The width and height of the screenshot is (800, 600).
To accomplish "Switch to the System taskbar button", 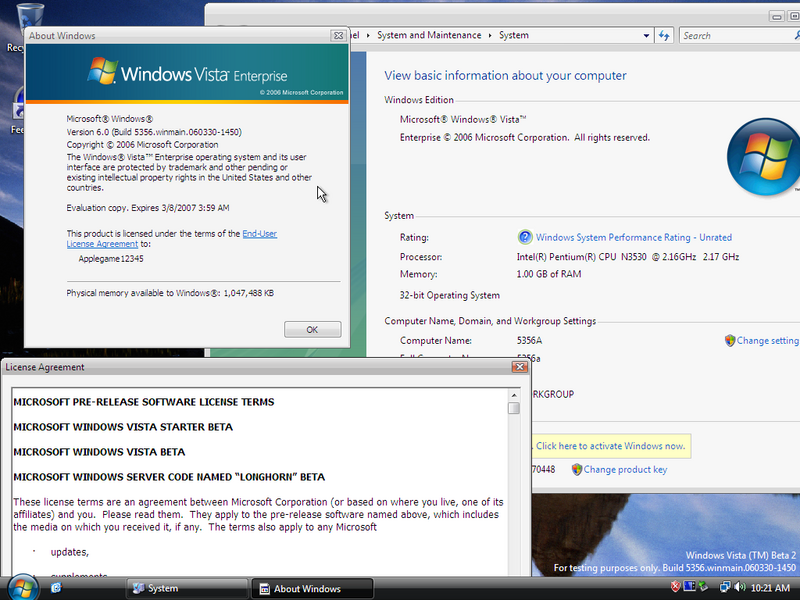I will (186, 588).
